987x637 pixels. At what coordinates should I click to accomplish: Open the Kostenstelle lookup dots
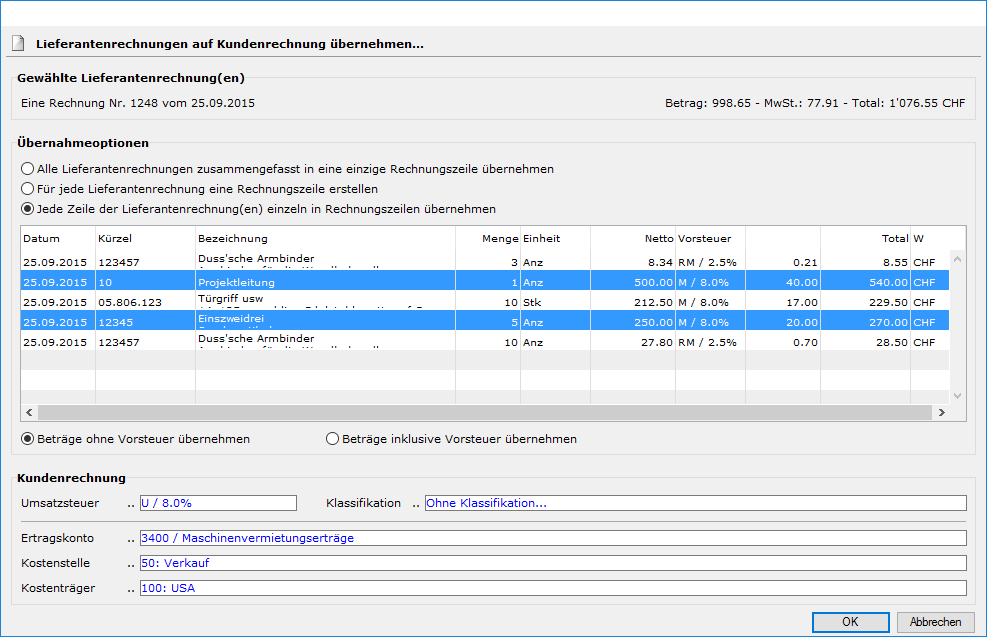(131, 564)
